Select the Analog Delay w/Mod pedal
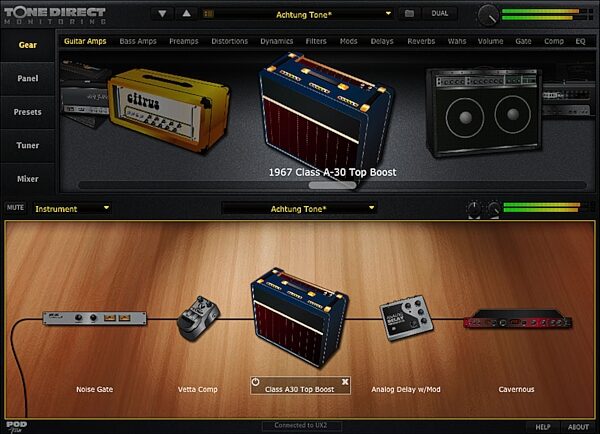Screen dimensions: 600x434 tap(406, 318)
